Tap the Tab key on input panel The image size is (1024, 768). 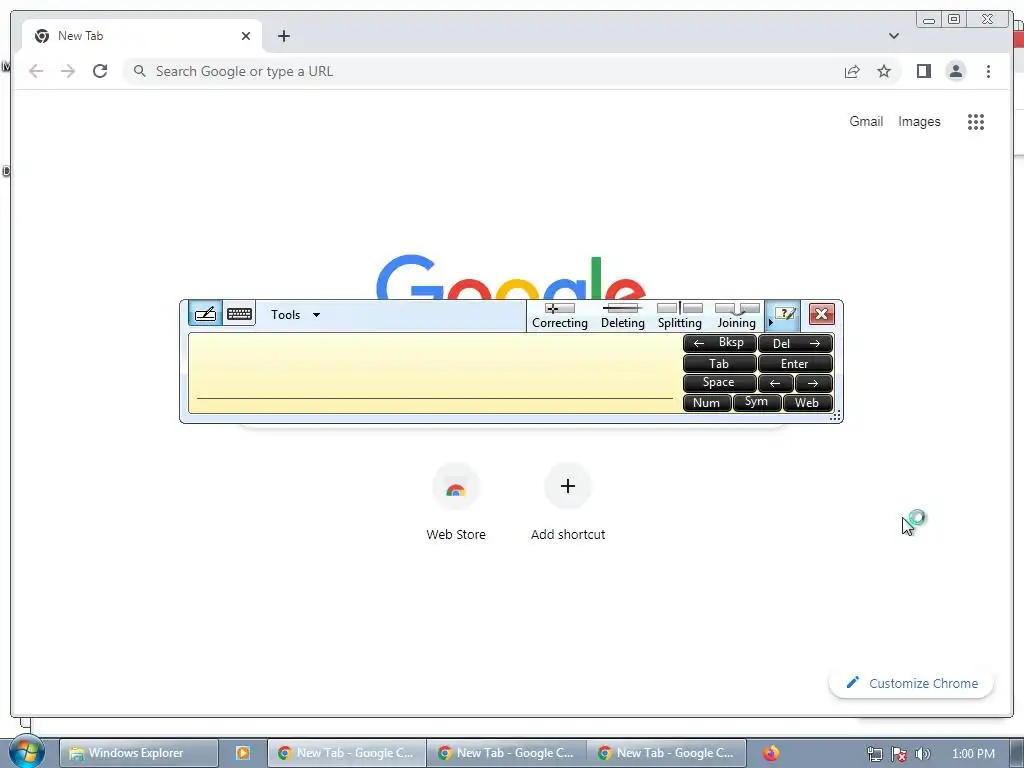[719, 364]
